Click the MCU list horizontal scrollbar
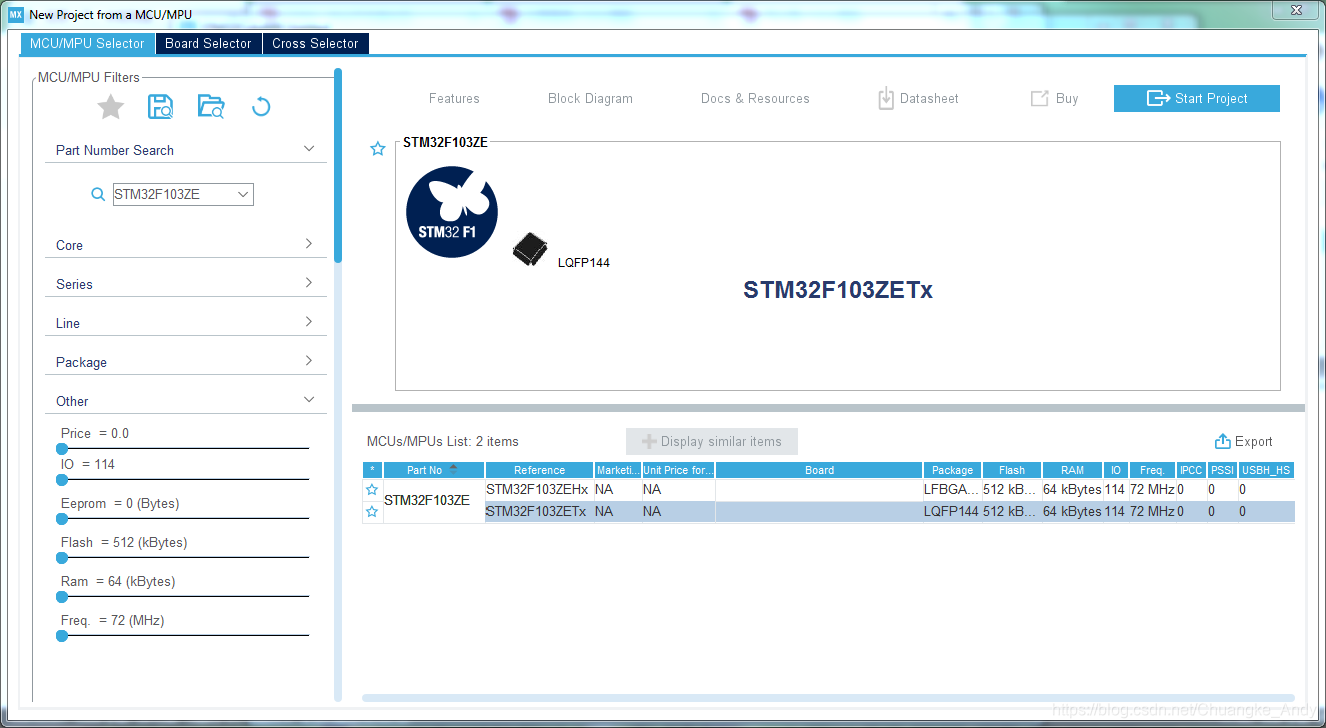Image resolution: width=1326 pixels, height=728 pixels. tap(828, 697)
